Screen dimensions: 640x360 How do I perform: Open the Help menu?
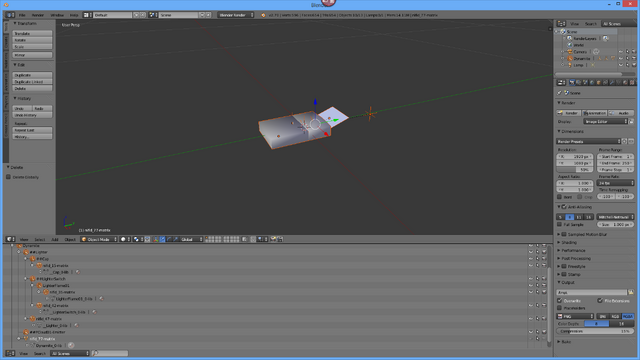tap(74, 15)
